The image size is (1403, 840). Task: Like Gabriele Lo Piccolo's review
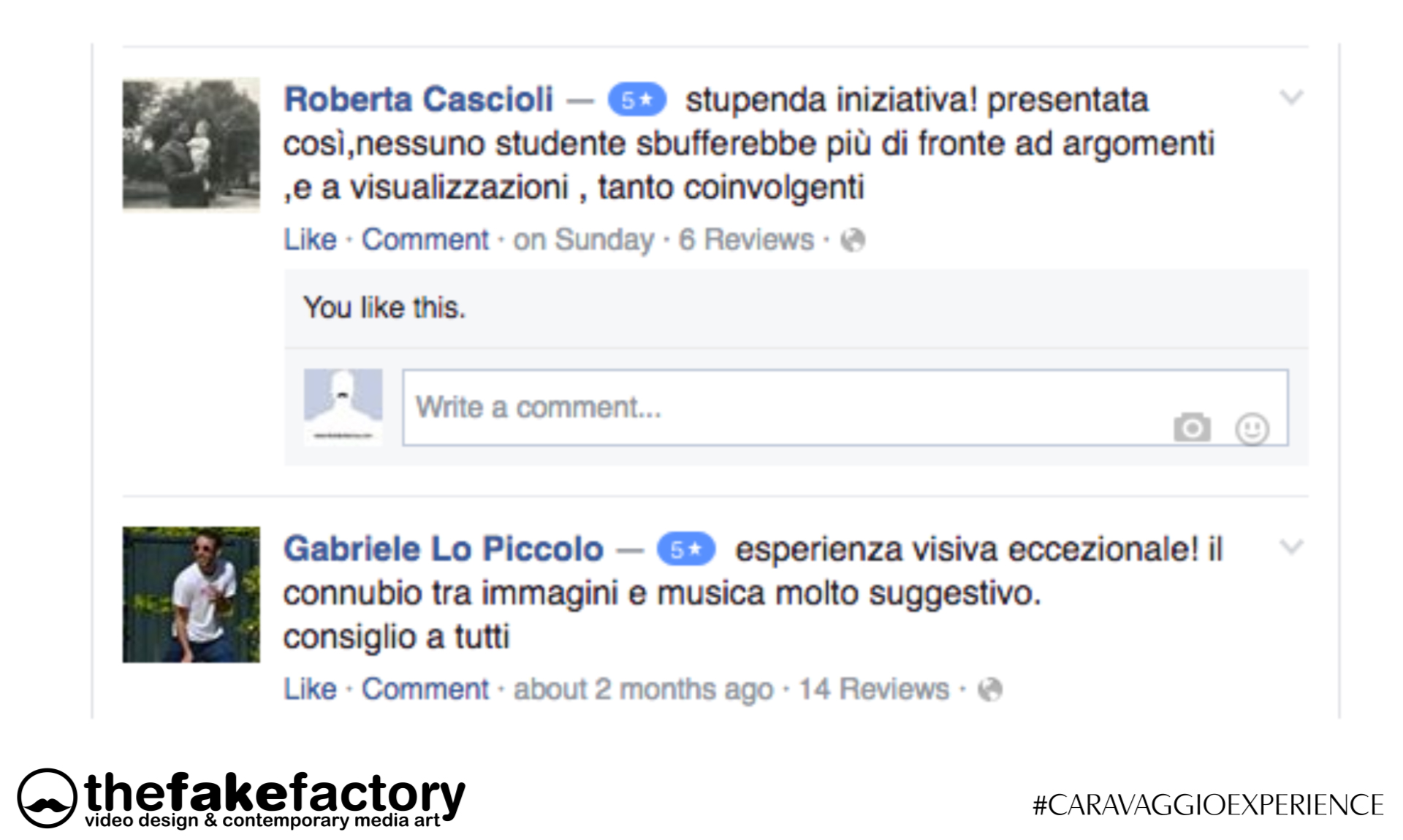coord(310,689)
